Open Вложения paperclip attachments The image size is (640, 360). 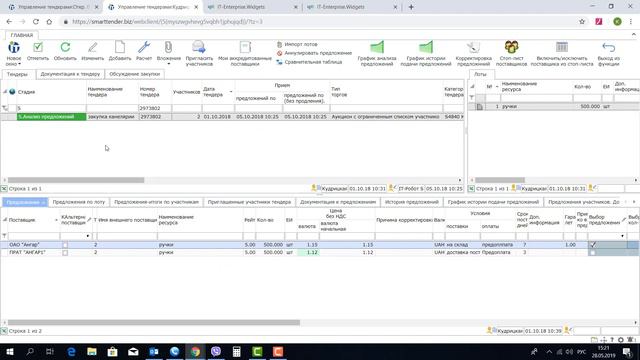[x=168, y=47]
